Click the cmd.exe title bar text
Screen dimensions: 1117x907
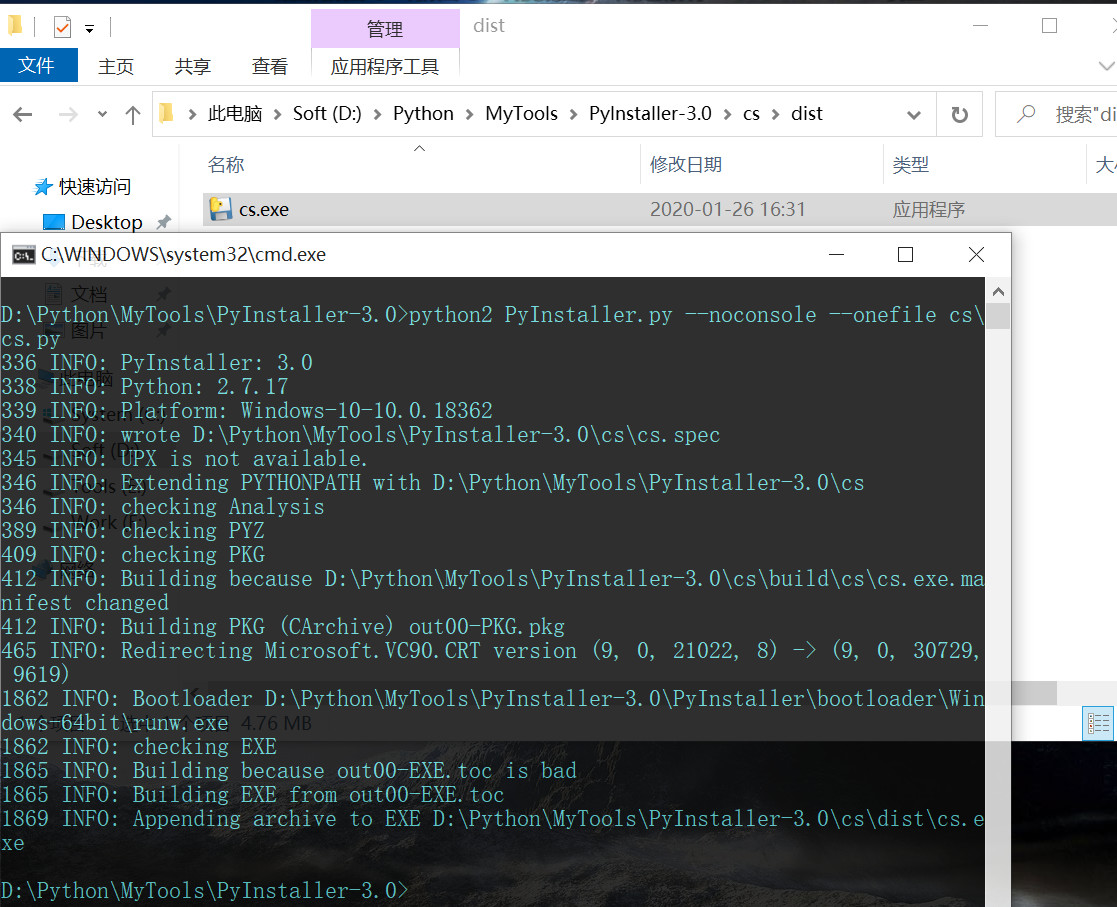click(183, 254)
